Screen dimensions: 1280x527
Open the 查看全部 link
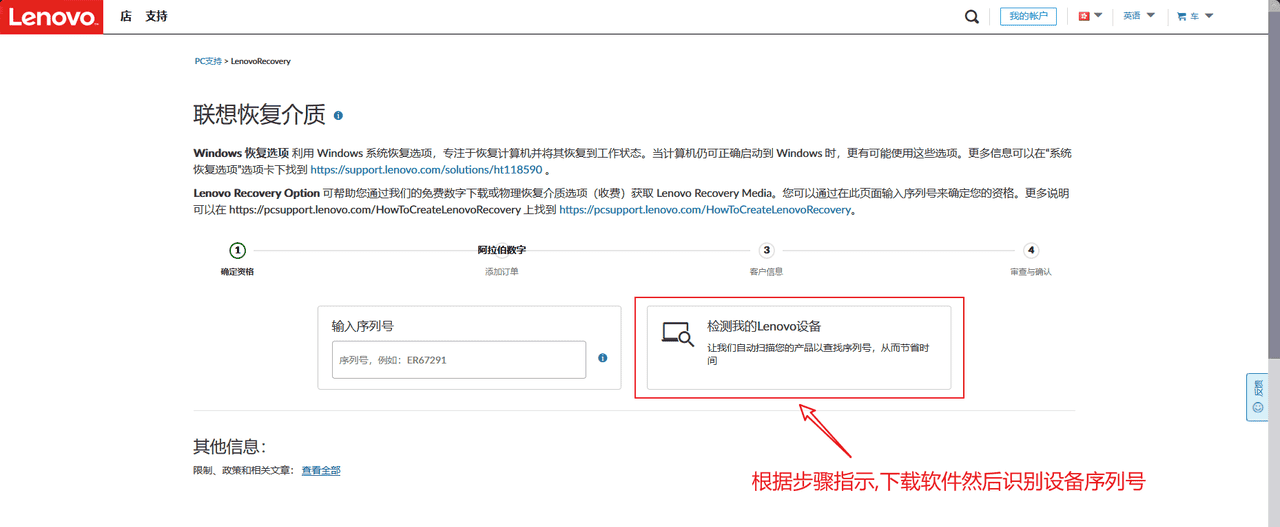(321, 470)
